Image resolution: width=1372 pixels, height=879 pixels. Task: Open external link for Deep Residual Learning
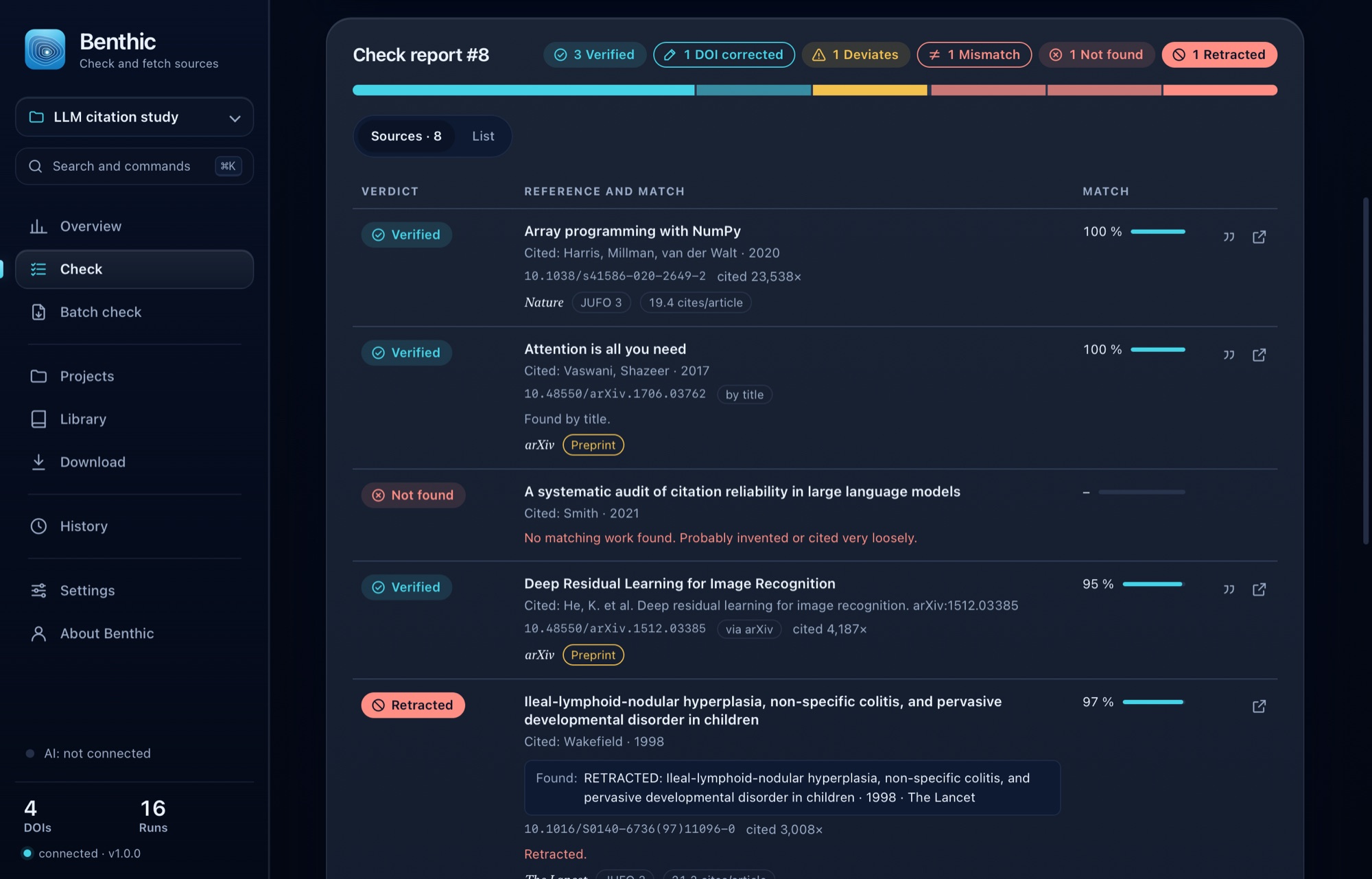[1259, 589]
